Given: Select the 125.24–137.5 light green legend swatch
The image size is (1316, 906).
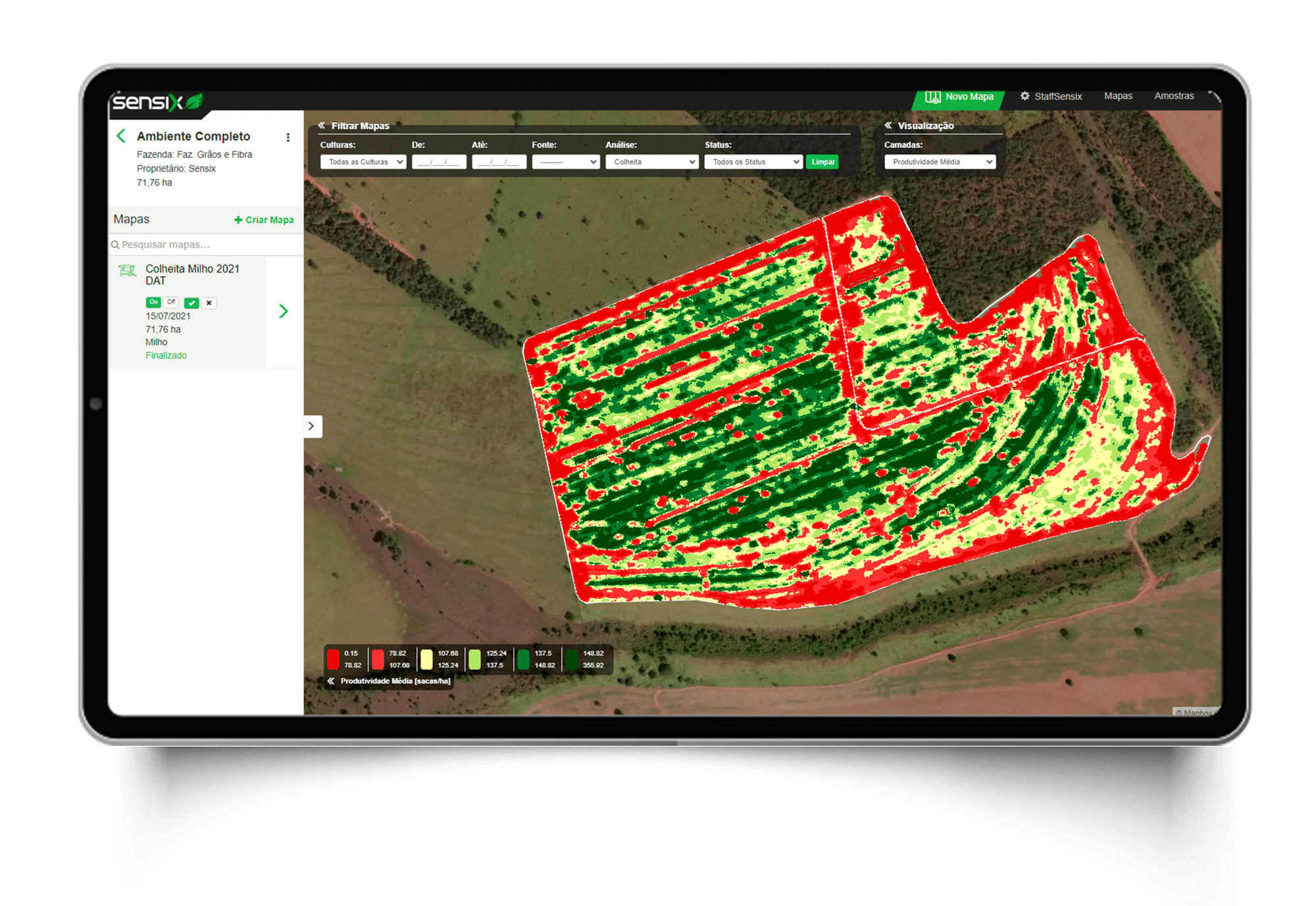Looking at the screenshot, I should (474, 659).
